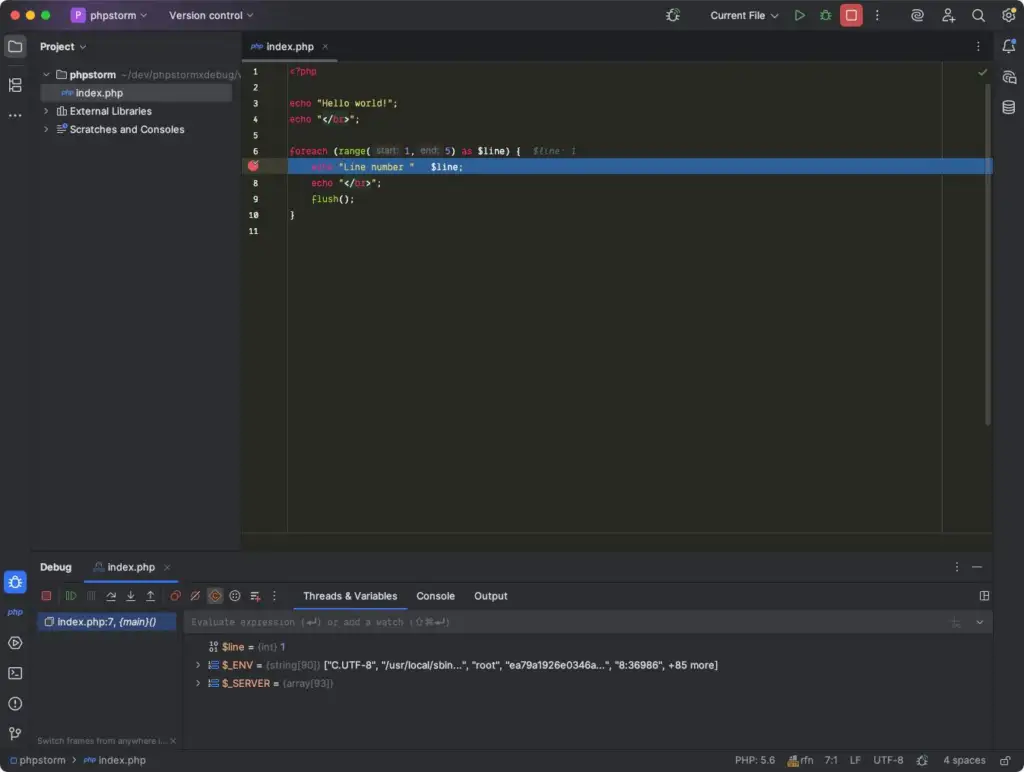
Task: Stop the debug session in the Debug toolbar
Action: point(46,596)
